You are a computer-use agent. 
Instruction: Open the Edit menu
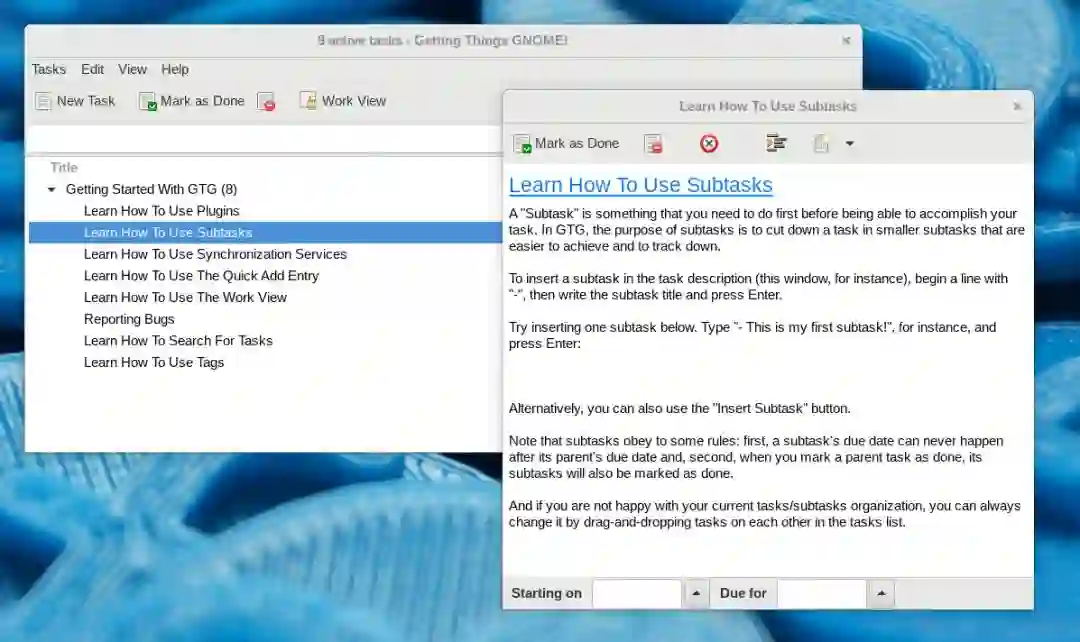click(92, 70)
